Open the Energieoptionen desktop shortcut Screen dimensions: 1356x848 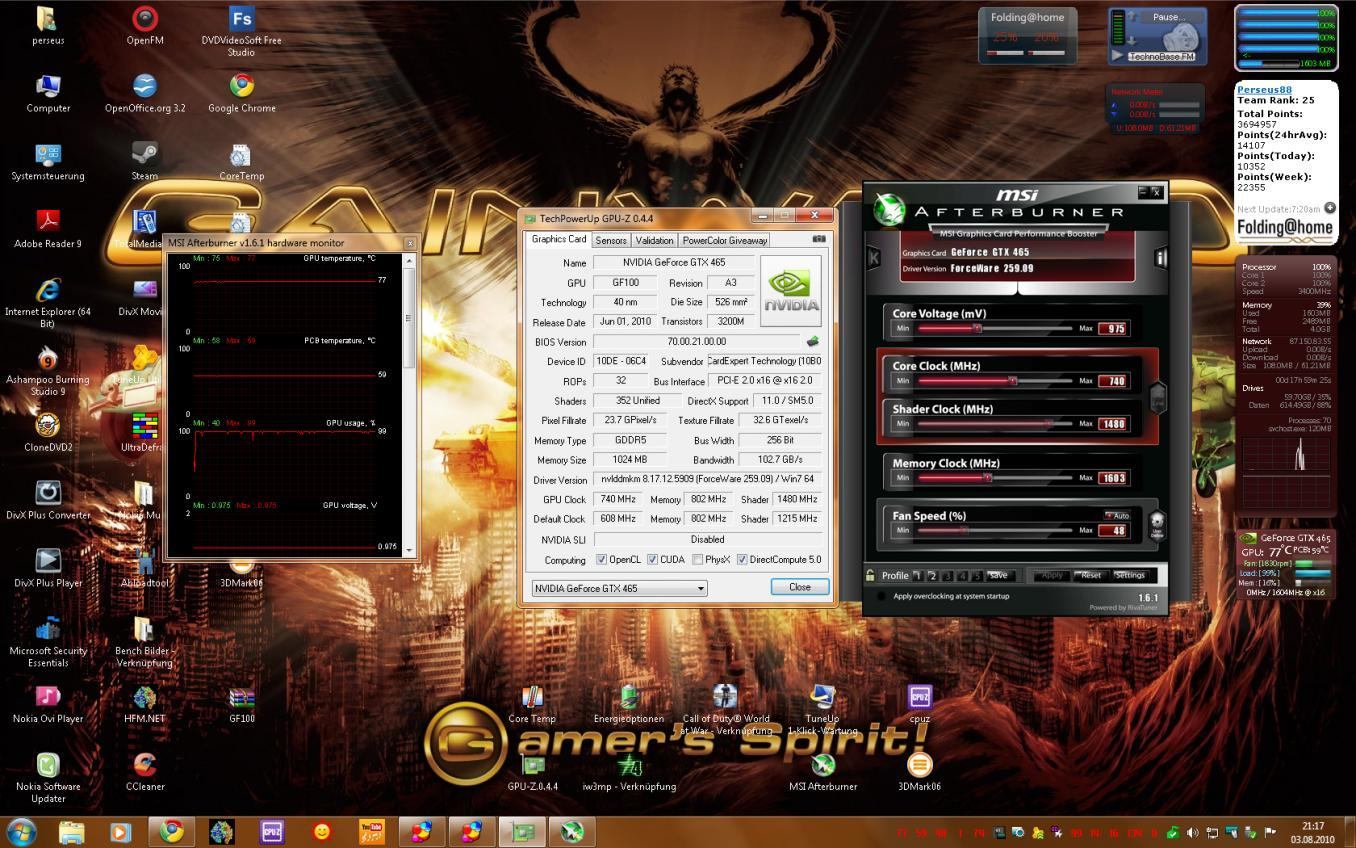[629, 703]
